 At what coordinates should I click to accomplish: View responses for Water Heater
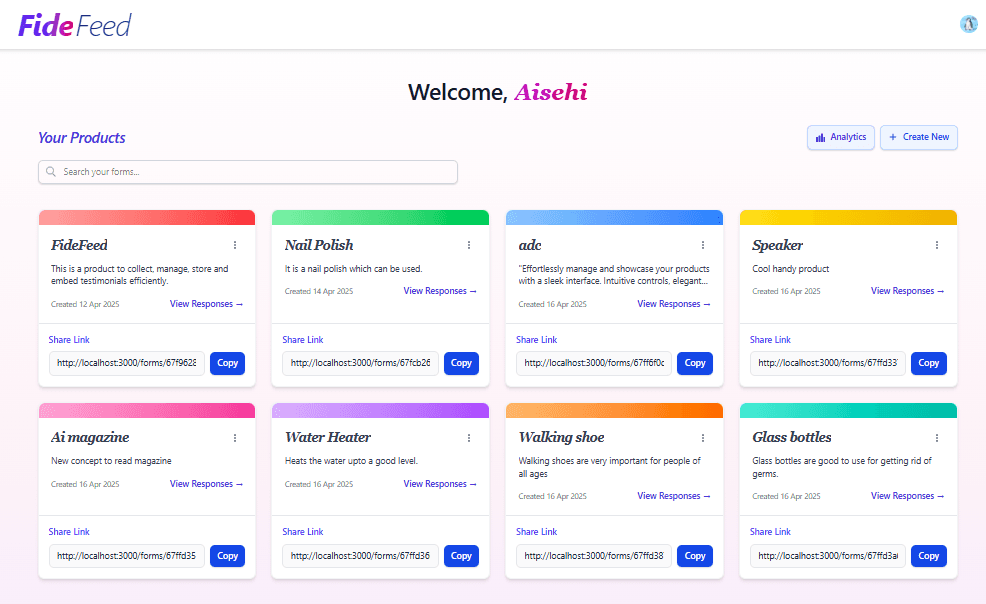coord(440,483)
